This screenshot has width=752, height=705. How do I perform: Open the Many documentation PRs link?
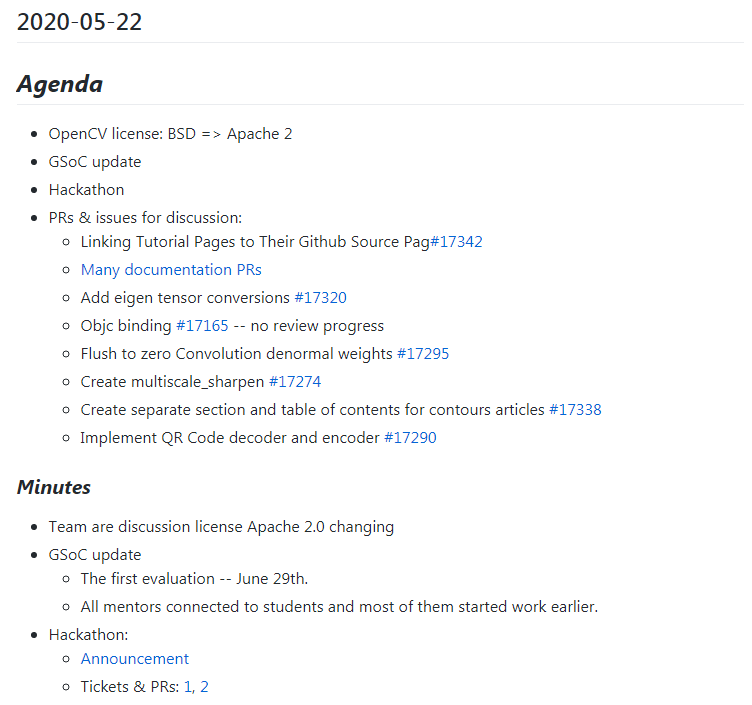coord(171,269)
